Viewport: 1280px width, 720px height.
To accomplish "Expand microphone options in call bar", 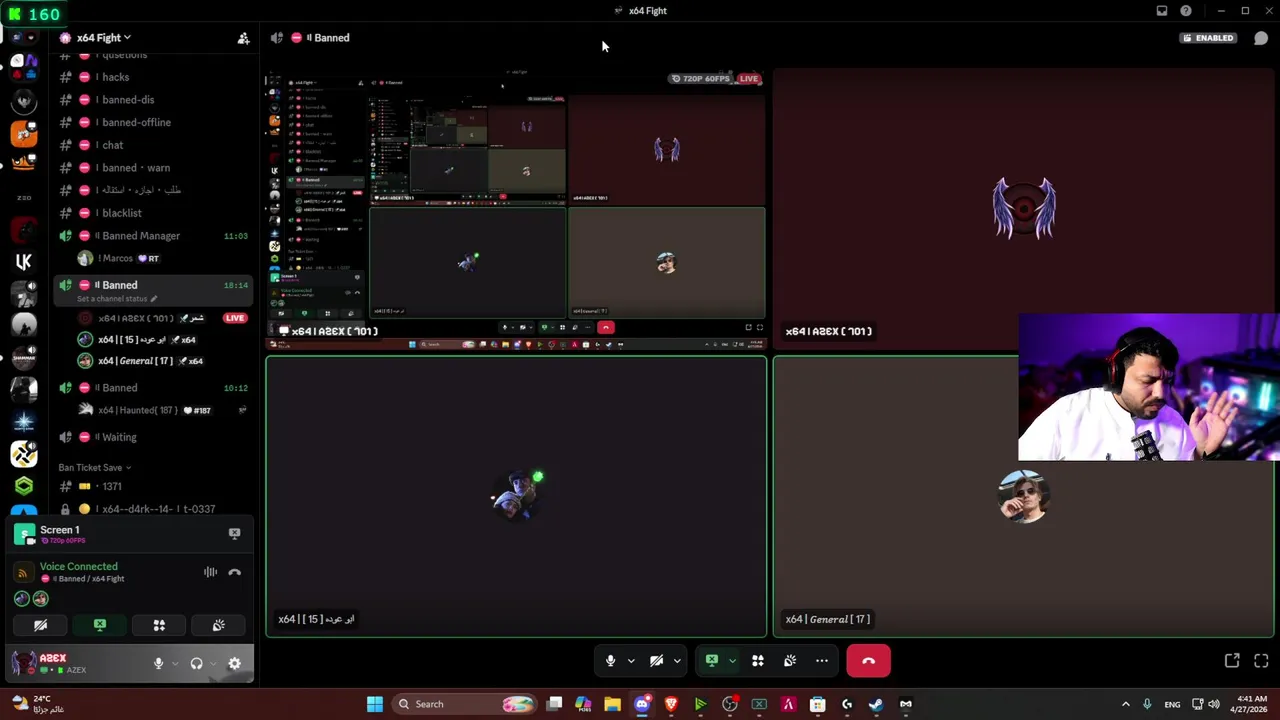I will coord(631,661).
